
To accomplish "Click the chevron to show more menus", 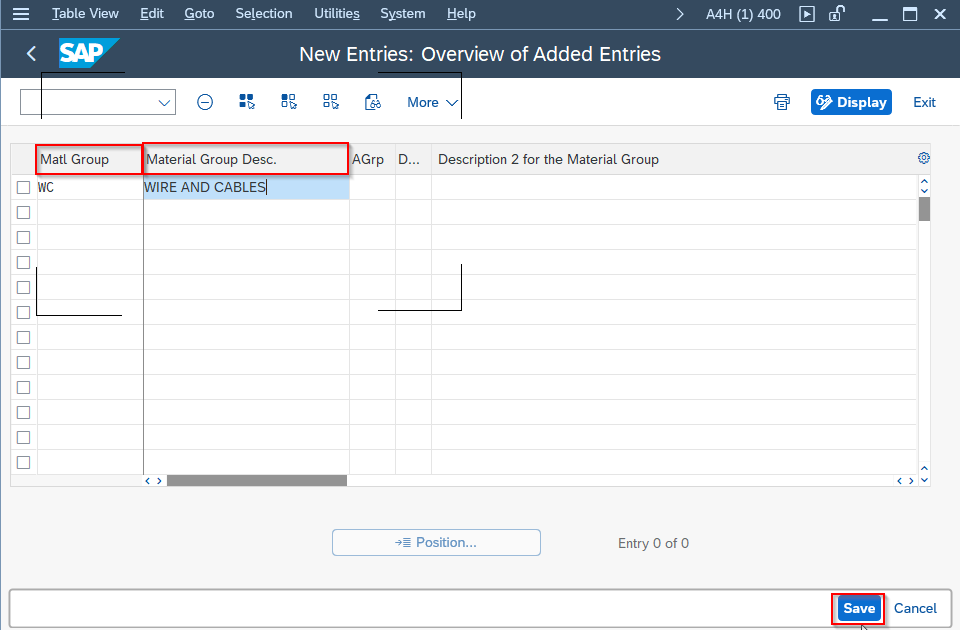I will tap(679, 14).
